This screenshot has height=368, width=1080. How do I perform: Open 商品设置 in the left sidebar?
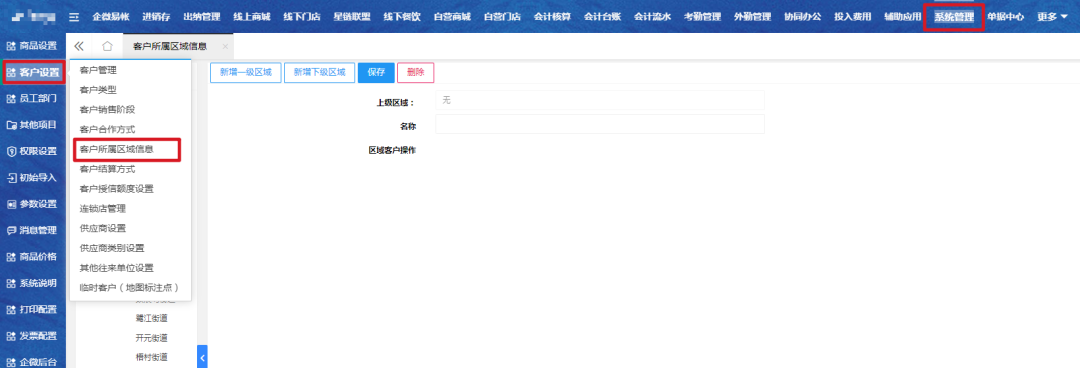click(32, 46)
